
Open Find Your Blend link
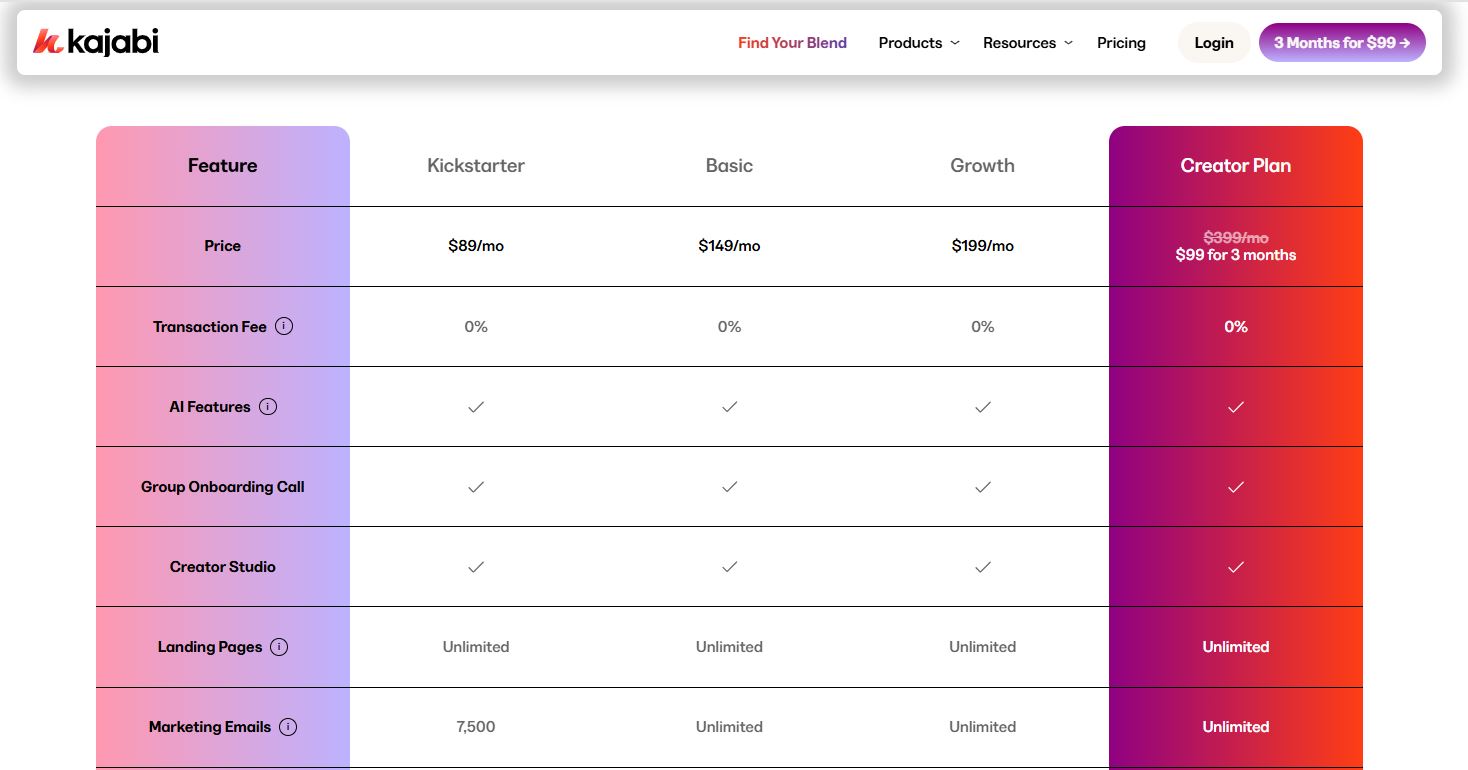click(792, 43)
